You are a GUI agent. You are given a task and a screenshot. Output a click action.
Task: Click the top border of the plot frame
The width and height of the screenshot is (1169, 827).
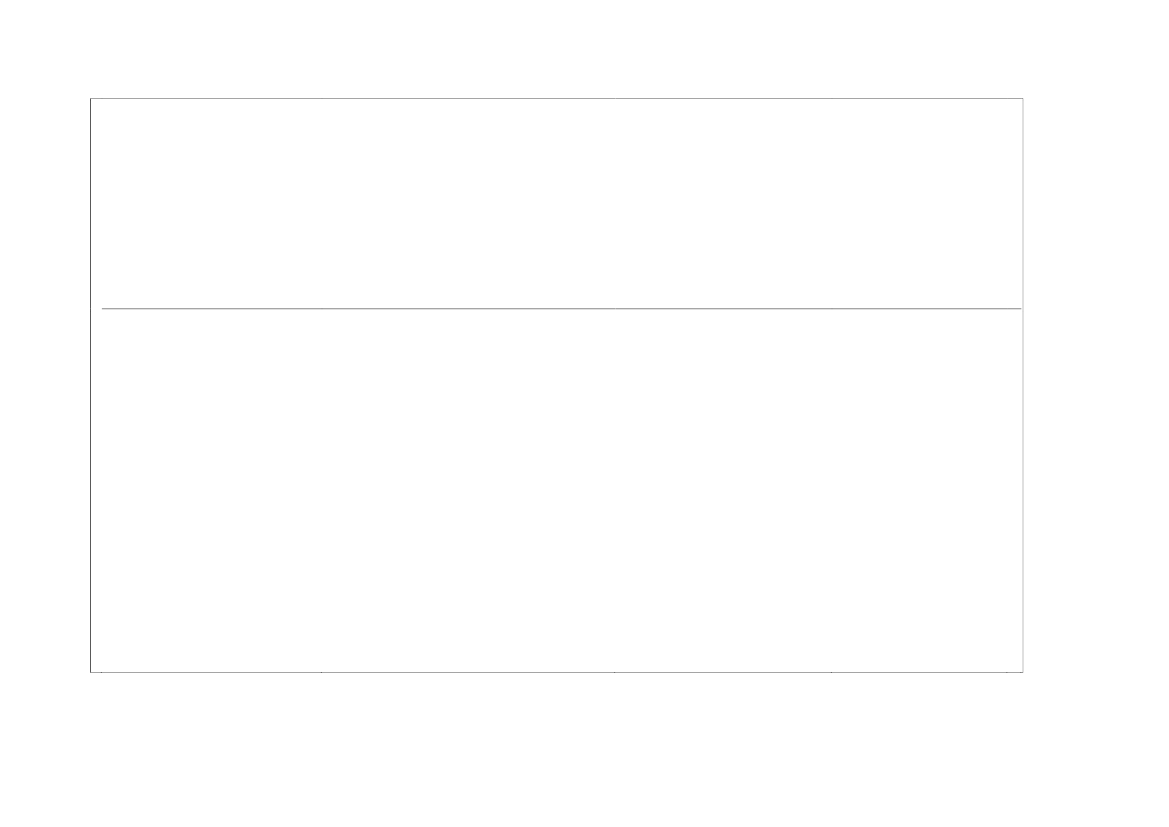coord(556,98)
